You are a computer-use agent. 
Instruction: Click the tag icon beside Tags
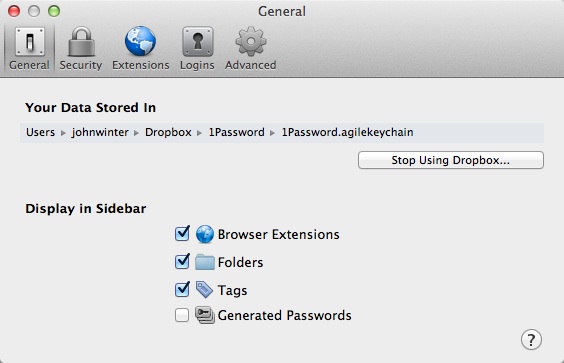[204, 290]
